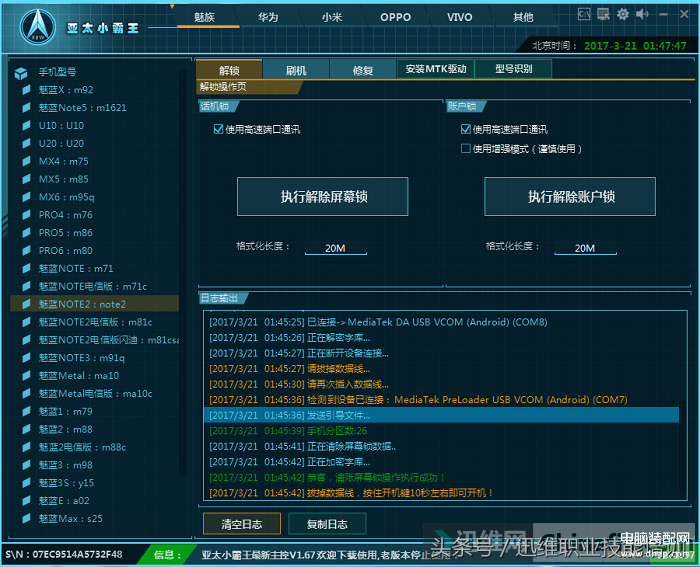The width and height of the screenshot is (700, 567).
Task: Open the 安装MTK驱动 tab
Action: coord(436,69)
